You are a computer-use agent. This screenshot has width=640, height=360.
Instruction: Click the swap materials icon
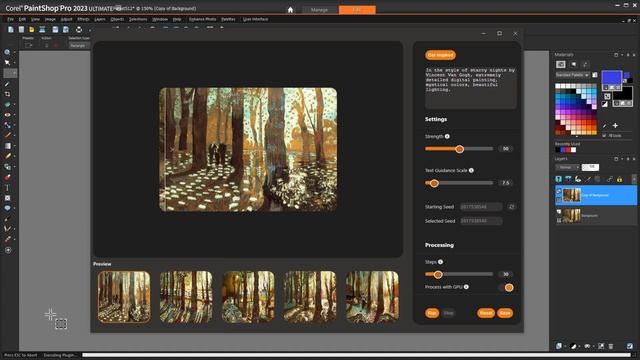(607, 97)
